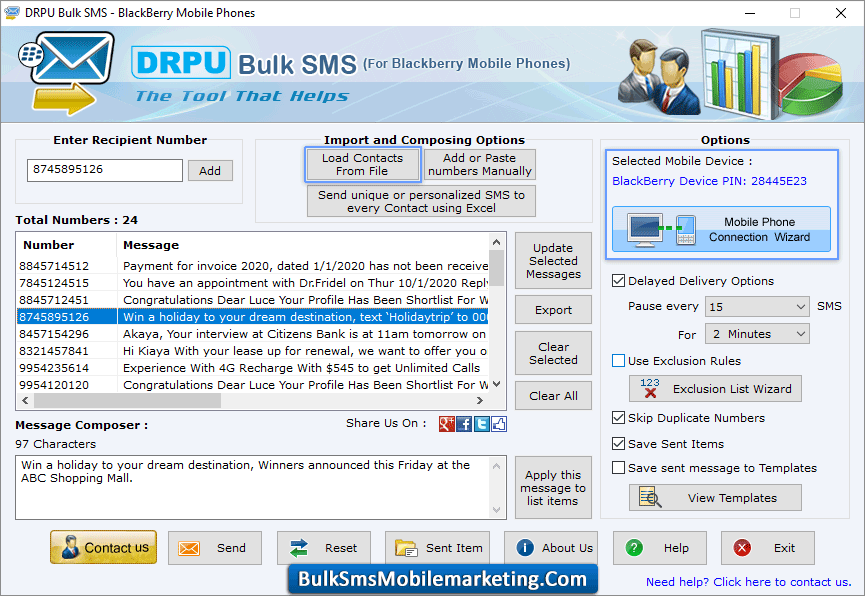Click the Clear All button

click(x=553, y=396)
